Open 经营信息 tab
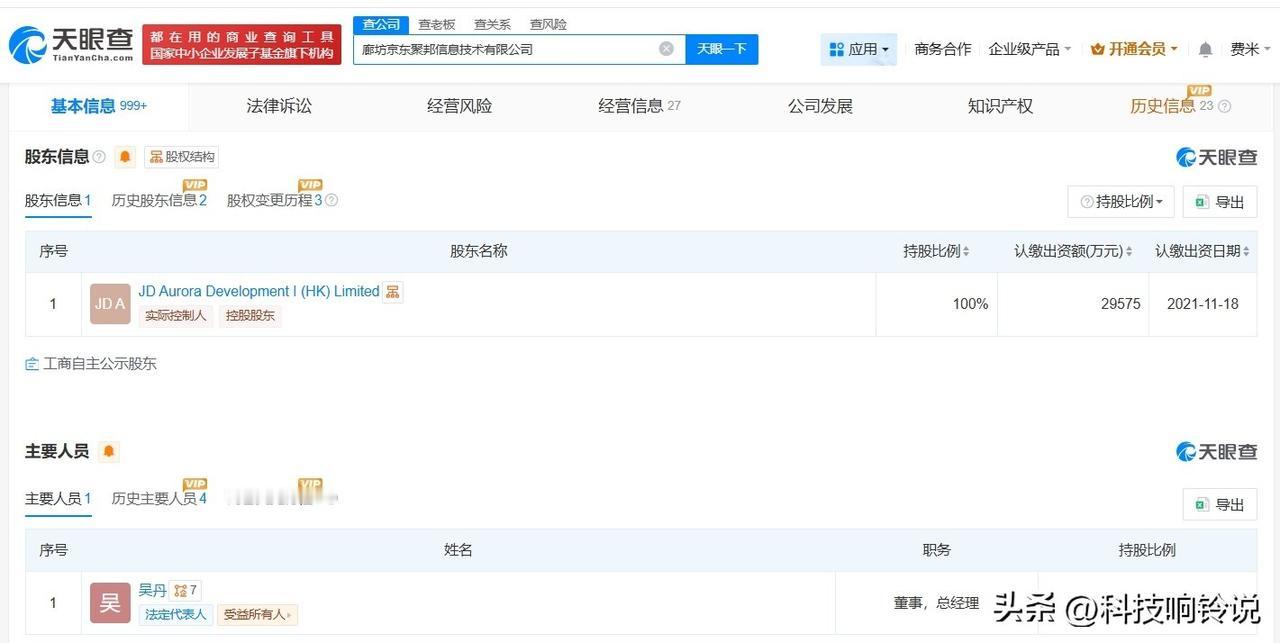The height and width of the screenshot is (643, 1280). tap(640, 106)
